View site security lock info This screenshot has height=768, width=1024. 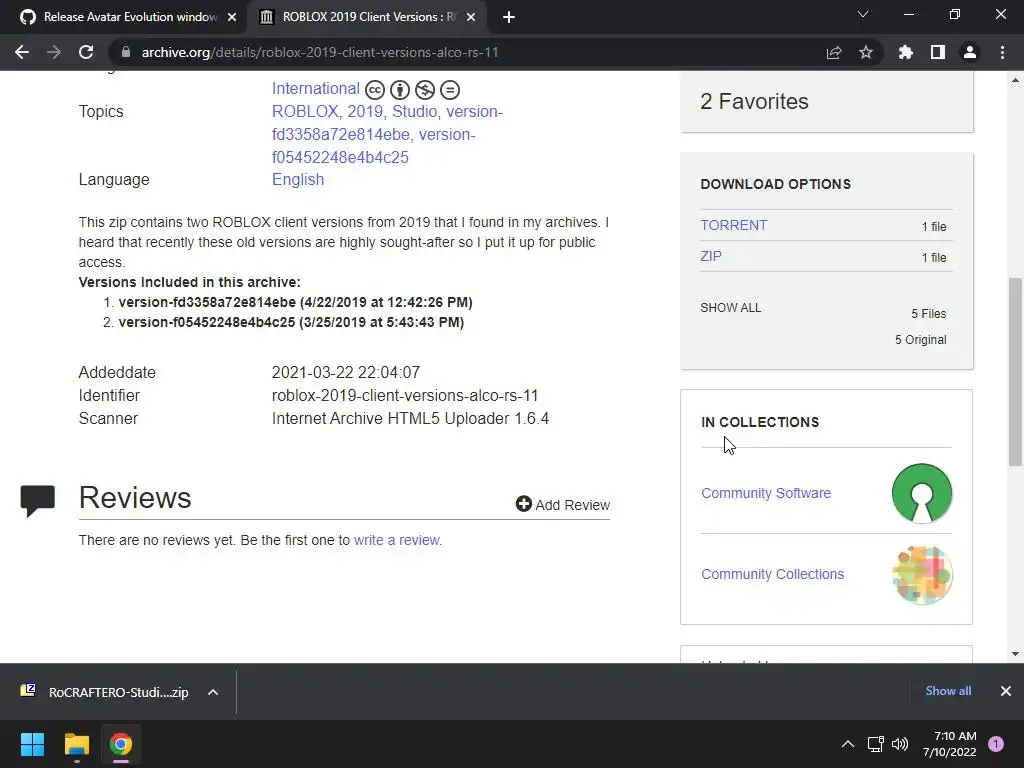coord(126,52)
